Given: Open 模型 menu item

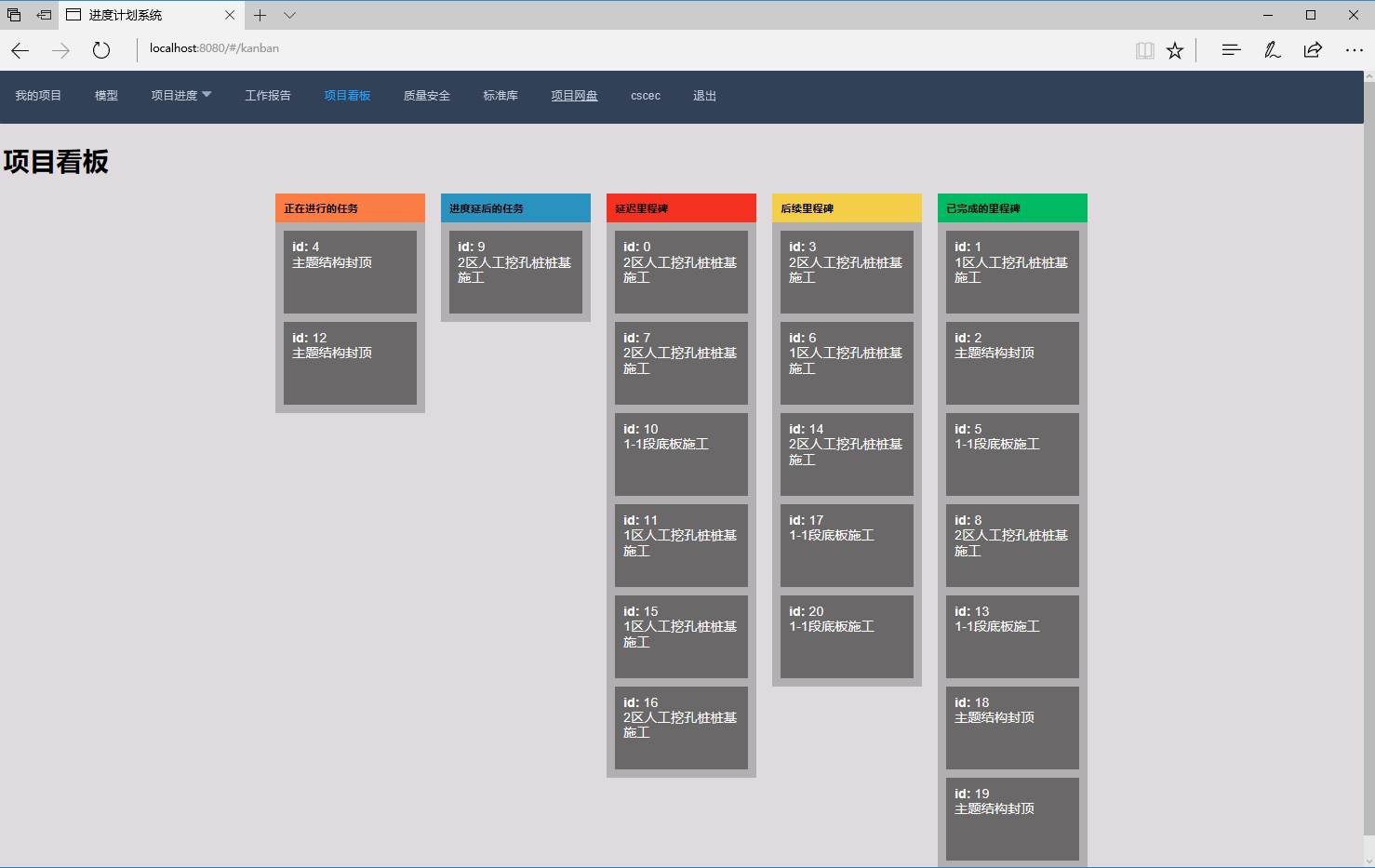Looking at the screenshot, I should click(106, 96).
